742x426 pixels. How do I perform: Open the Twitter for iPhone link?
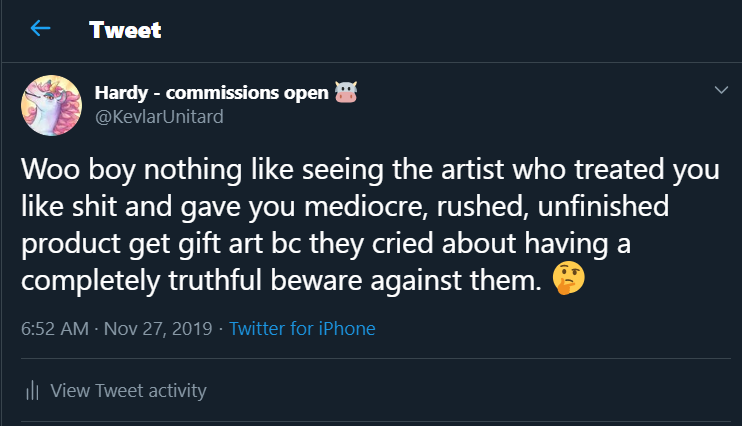point(302,328)
